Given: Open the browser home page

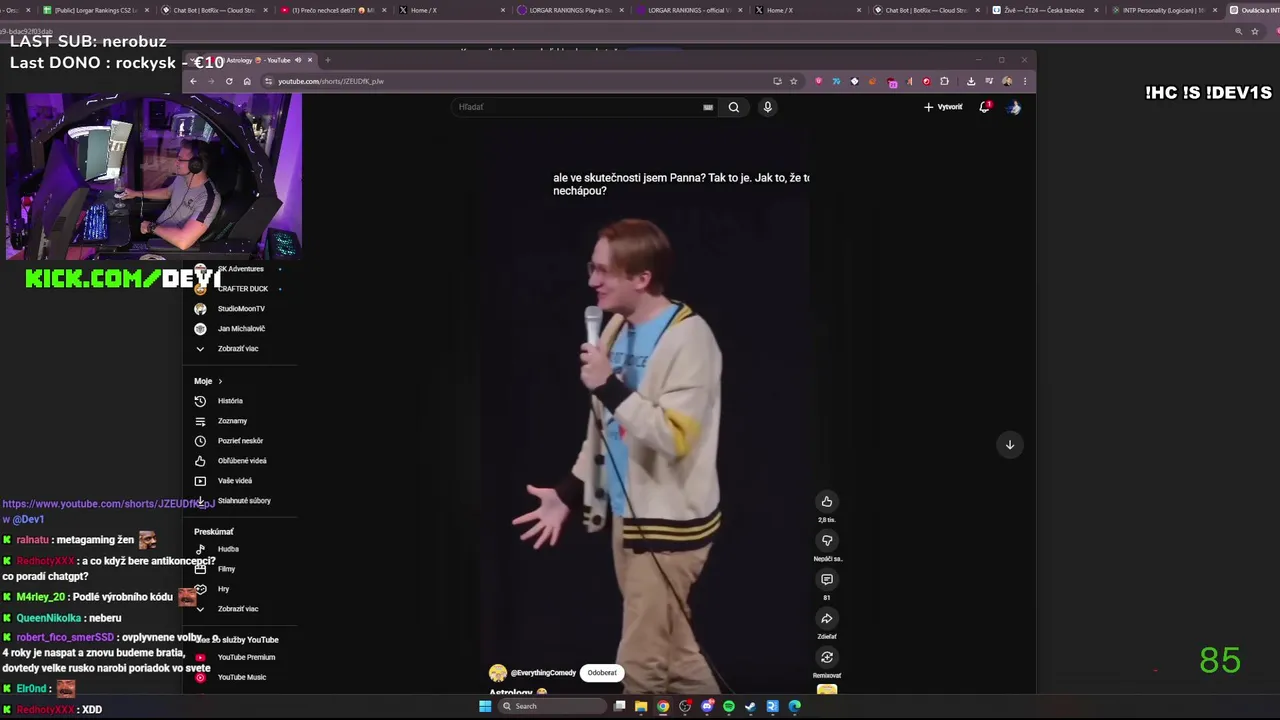Looking at the screenshot, I should click(247, 81).
